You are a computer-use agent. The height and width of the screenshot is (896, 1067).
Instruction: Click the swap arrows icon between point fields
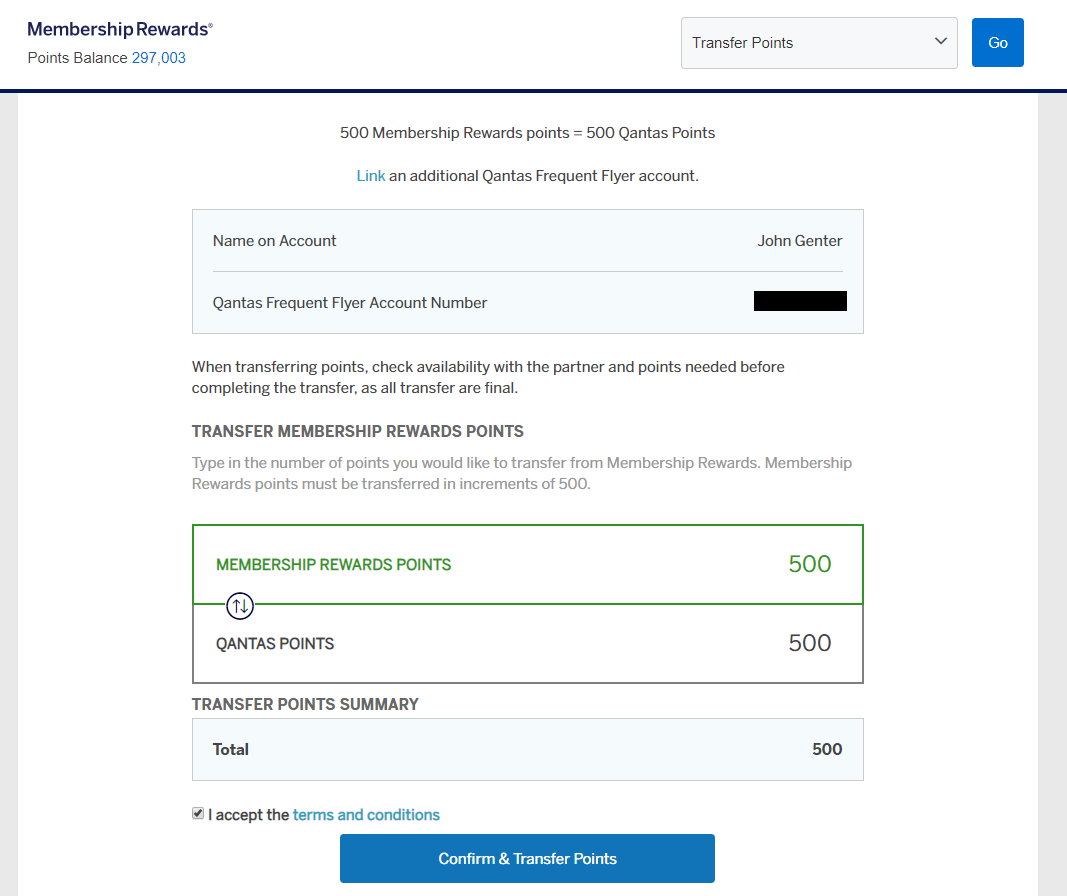click(x=240, y=605)
